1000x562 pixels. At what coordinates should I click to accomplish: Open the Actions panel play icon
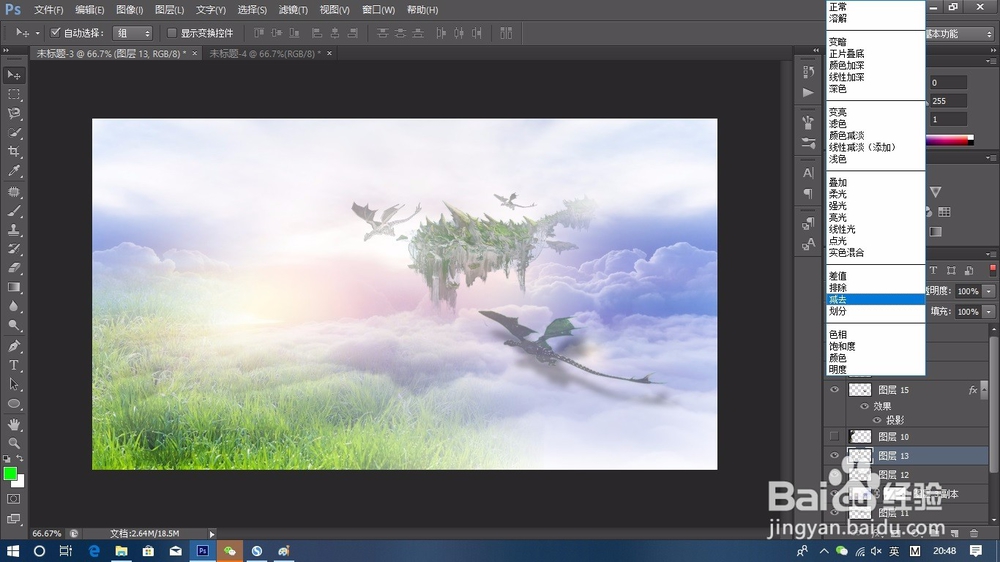(x=808, y=92)
